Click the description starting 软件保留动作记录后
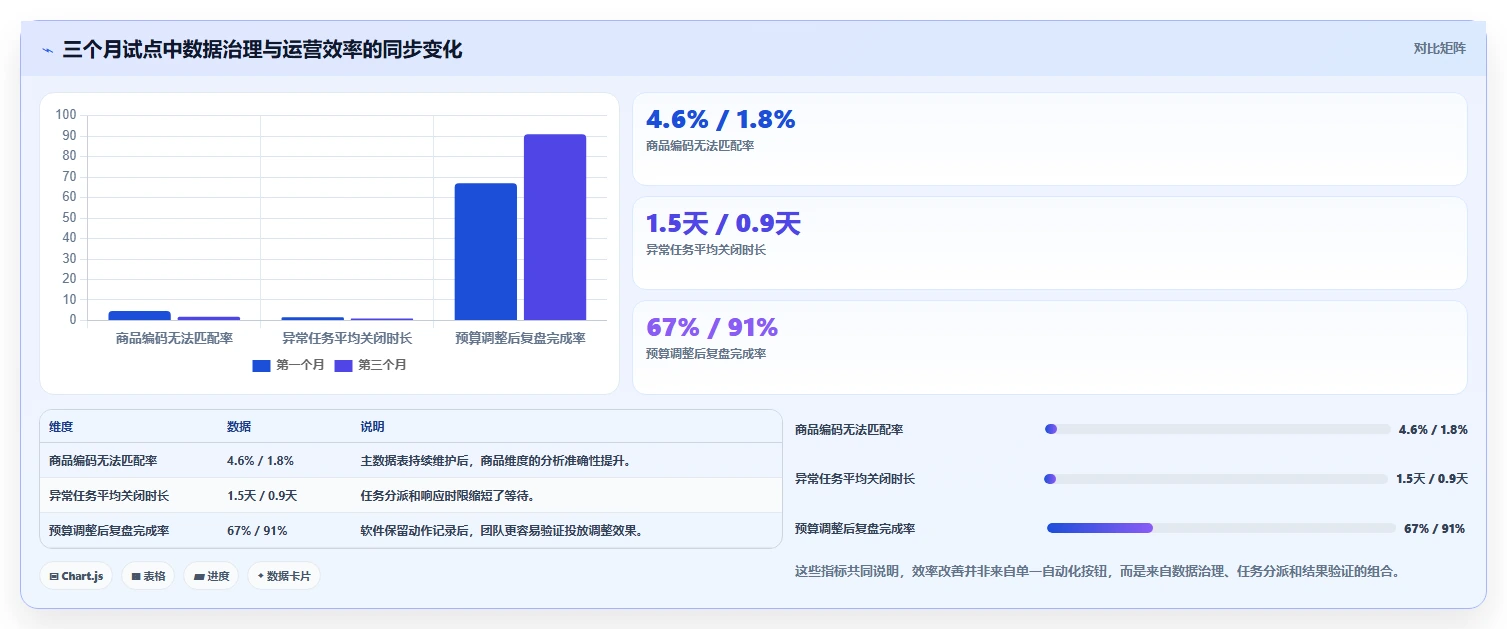This screenshot has width=1507, height=629. click(x=503, y=531)
